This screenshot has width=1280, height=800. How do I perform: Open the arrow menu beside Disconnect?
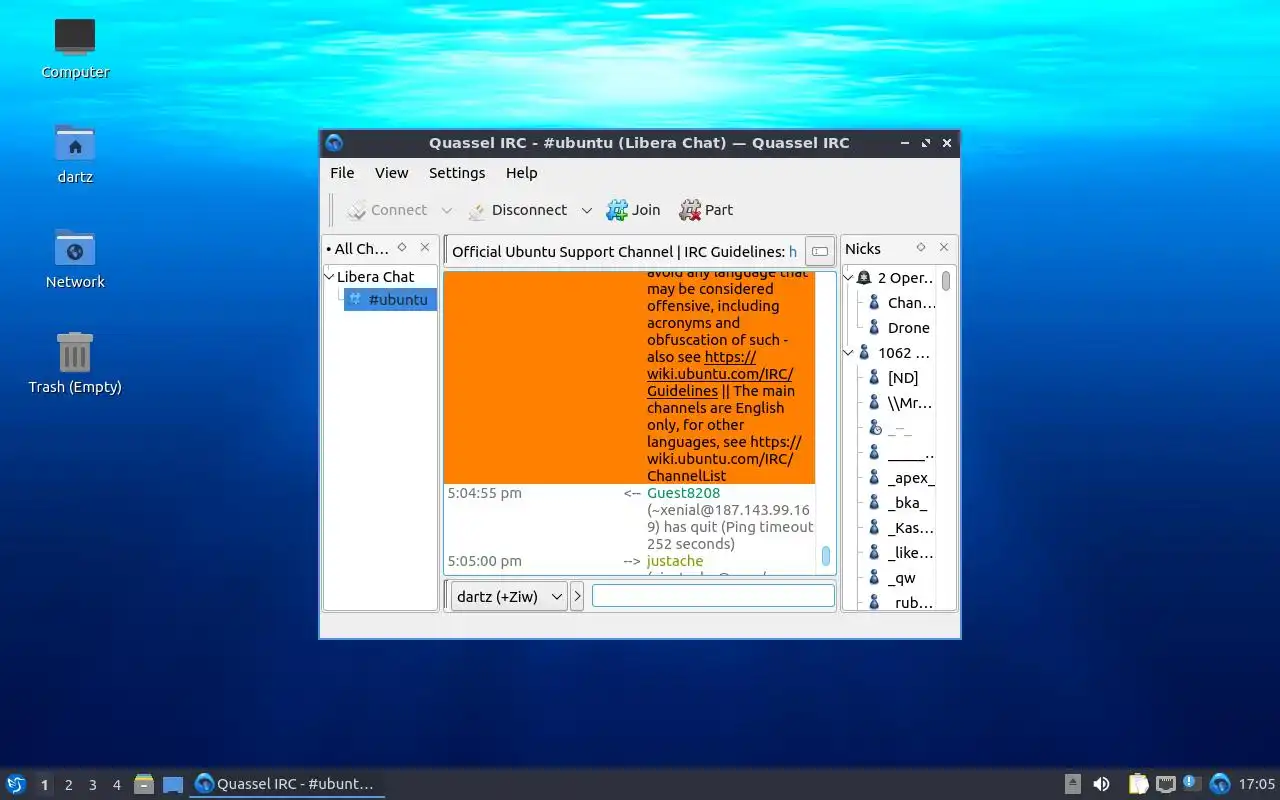587,211
